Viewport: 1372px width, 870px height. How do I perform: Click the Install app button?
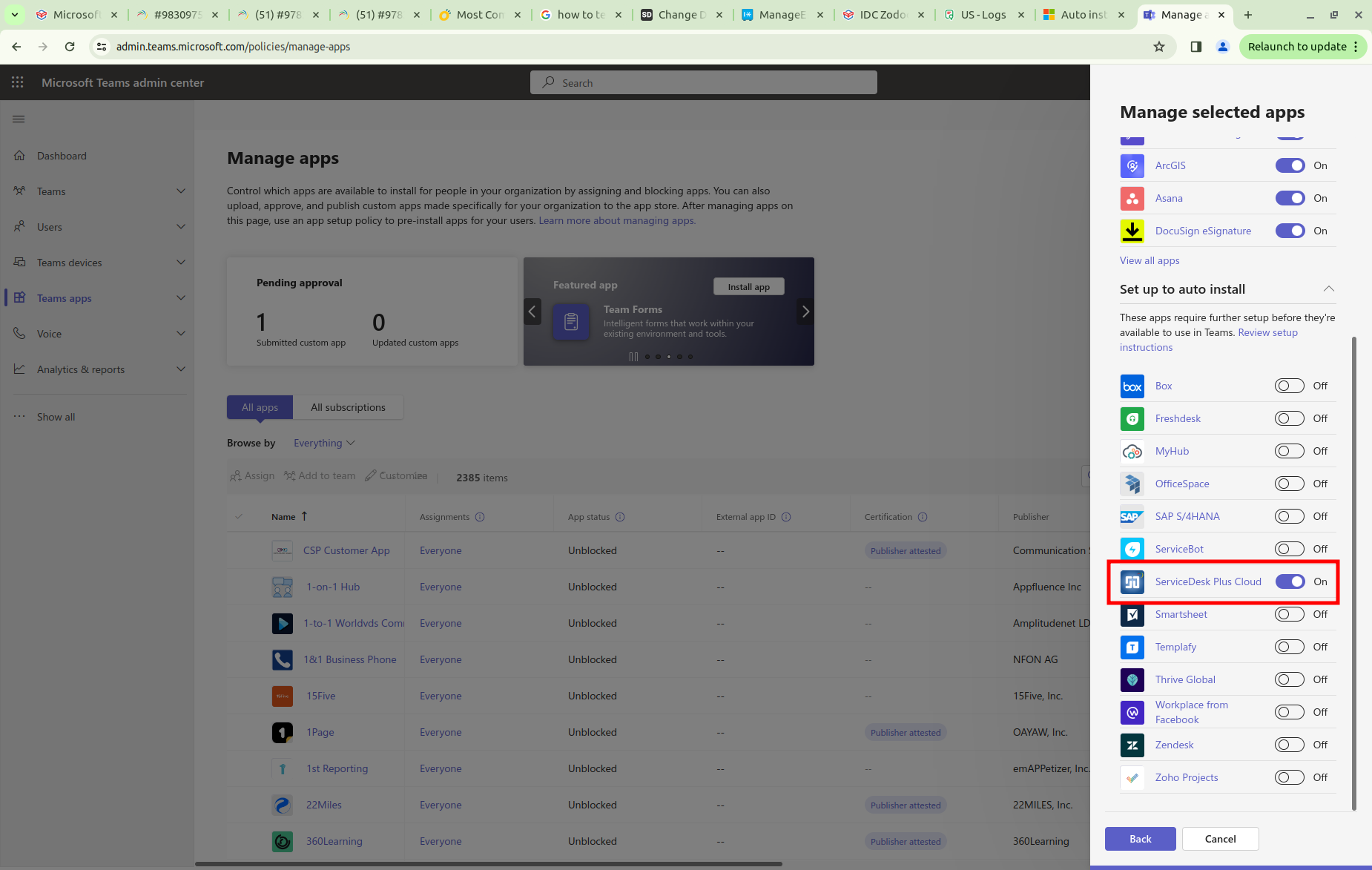(749, 287)
